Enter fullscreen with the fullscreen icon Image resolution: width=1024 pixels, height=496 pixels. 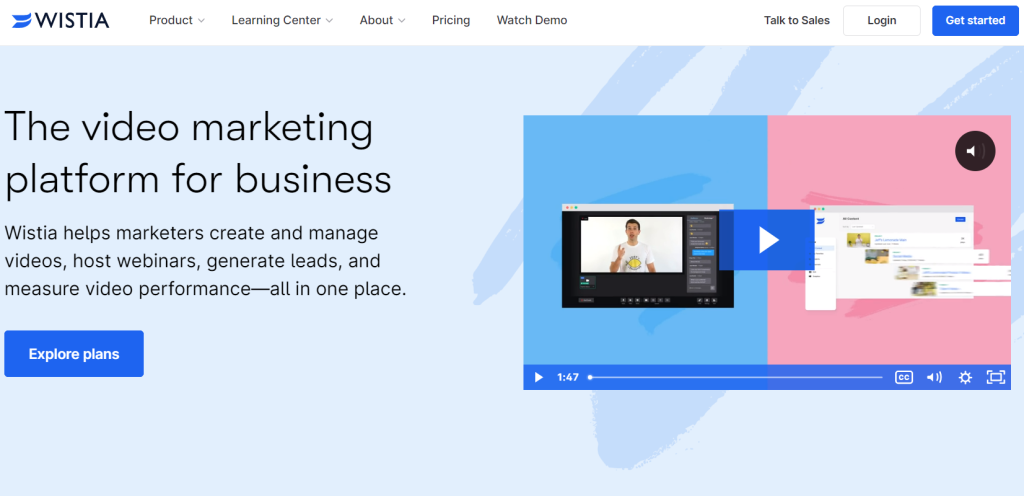pyautogui.click(x=995, y=377)
